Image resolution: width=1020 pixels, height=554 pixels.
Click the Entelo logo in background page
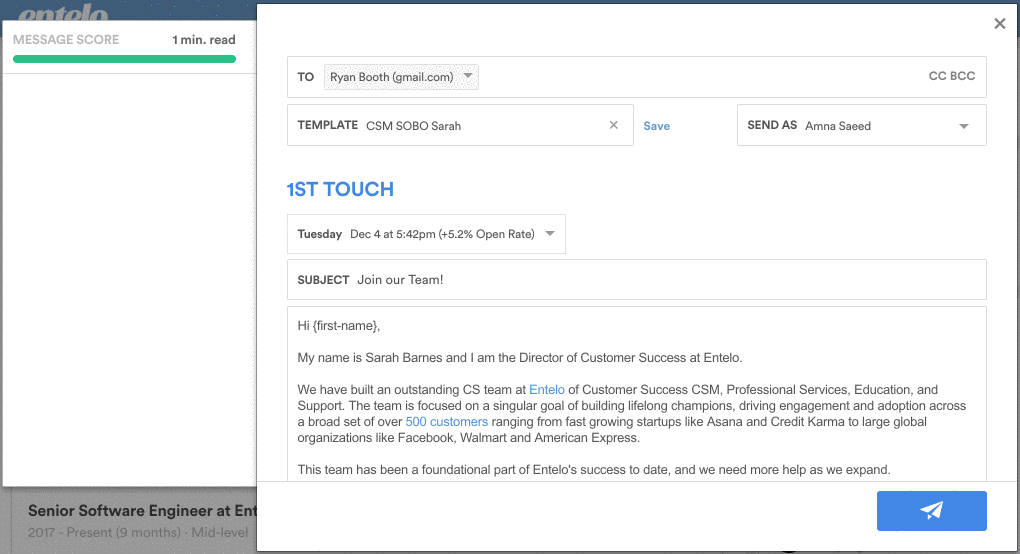coord(63,12)
